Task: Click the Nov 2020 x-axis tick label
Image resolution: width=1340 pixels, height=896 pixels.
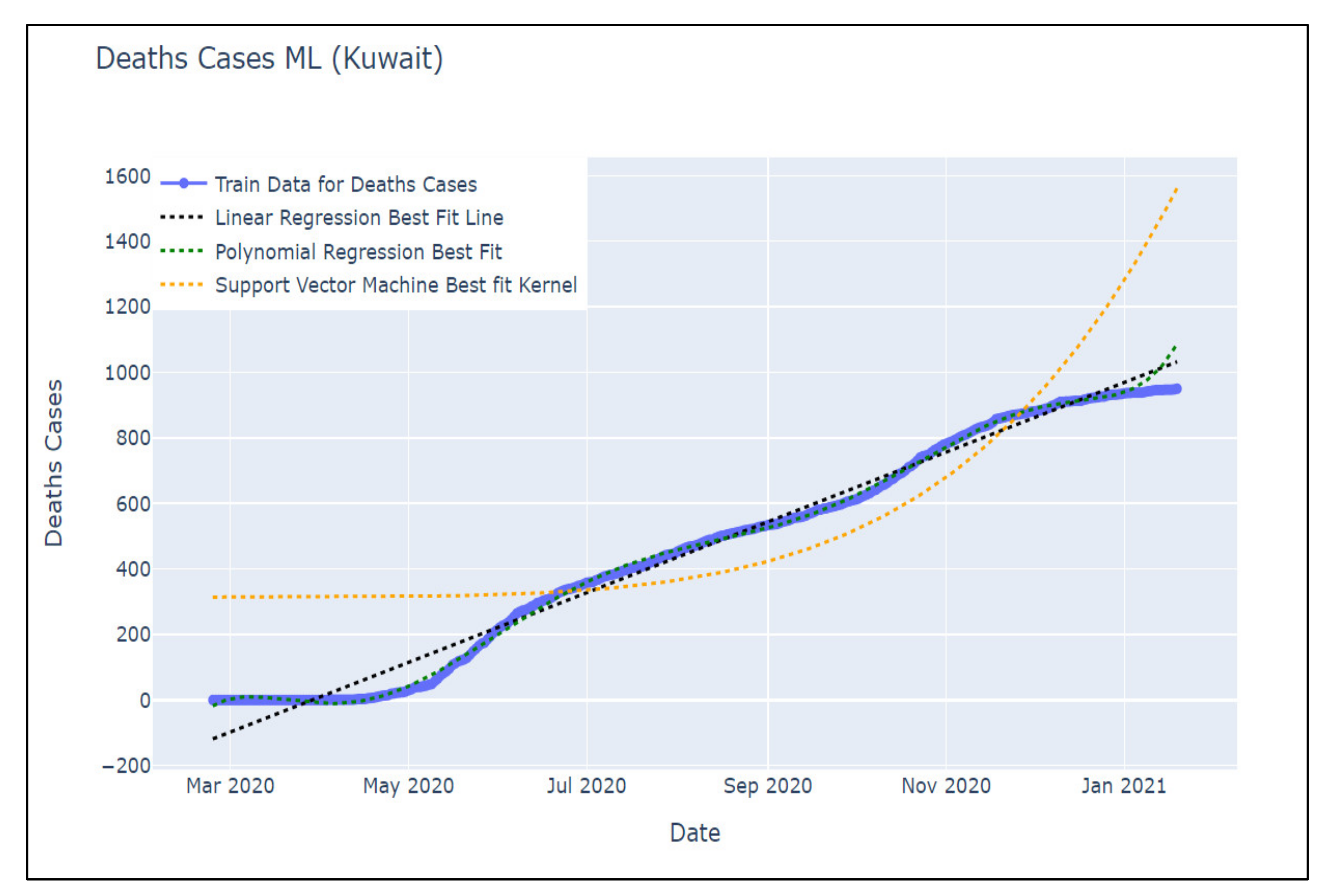Action: coord(946,786)
